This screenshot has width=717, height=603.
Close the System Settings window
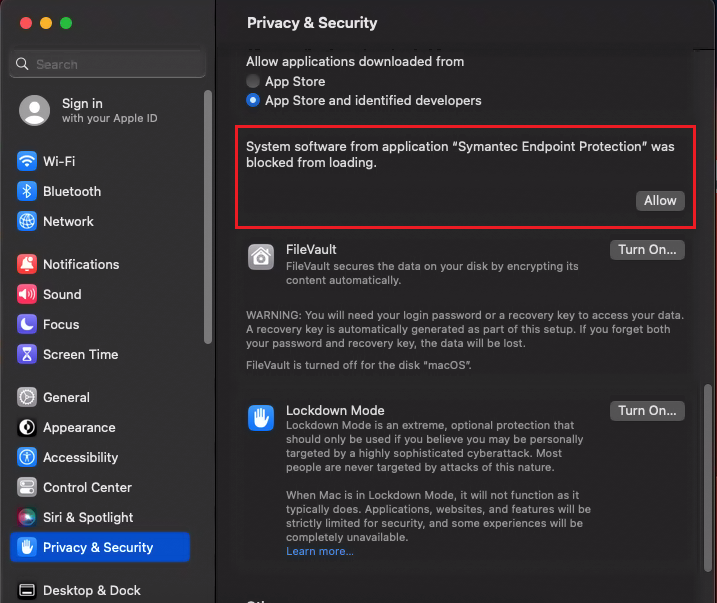[x=26, y=23]
